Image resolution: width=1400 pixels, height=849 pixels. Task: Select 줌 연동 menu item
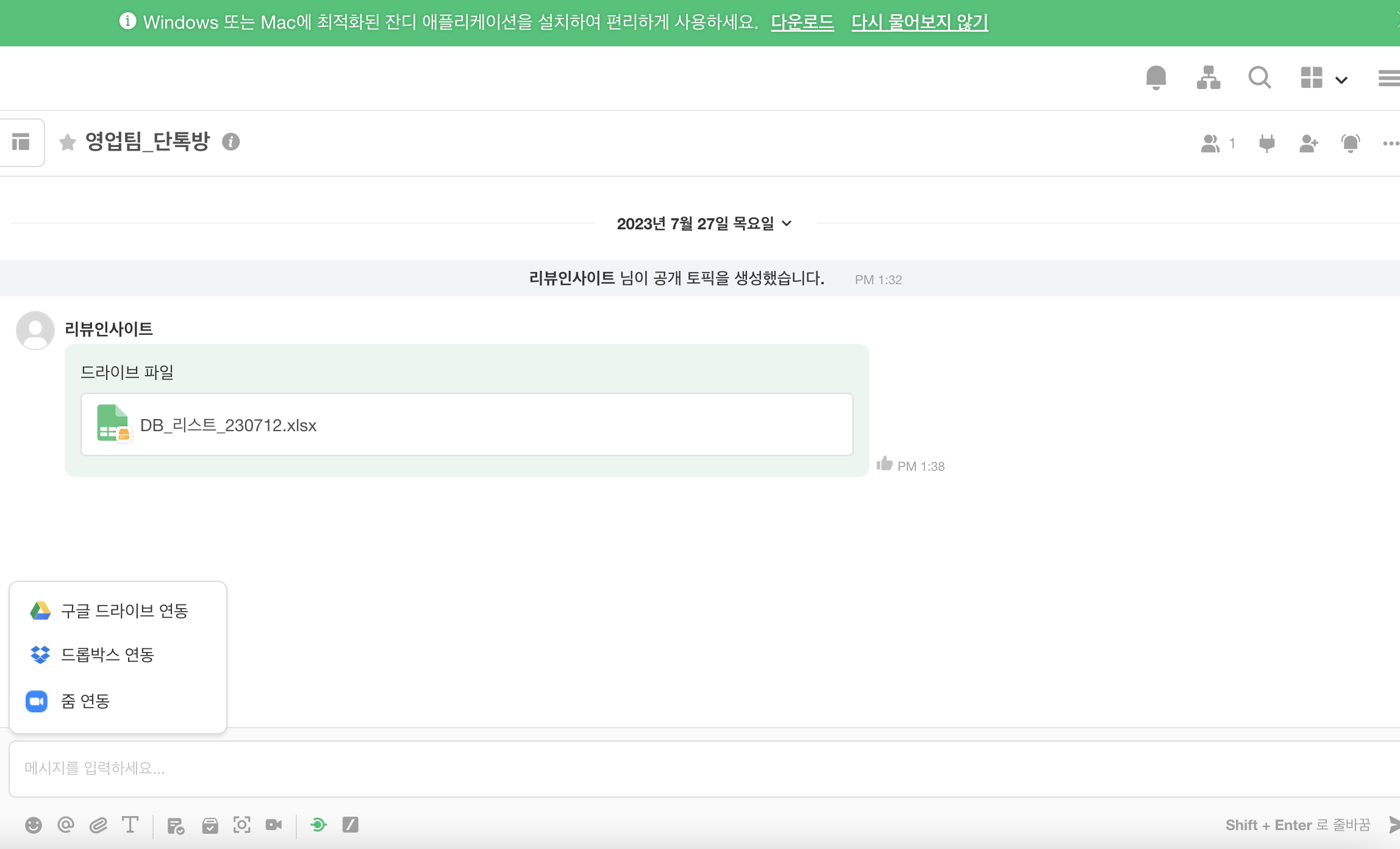(x=85, y=701)
